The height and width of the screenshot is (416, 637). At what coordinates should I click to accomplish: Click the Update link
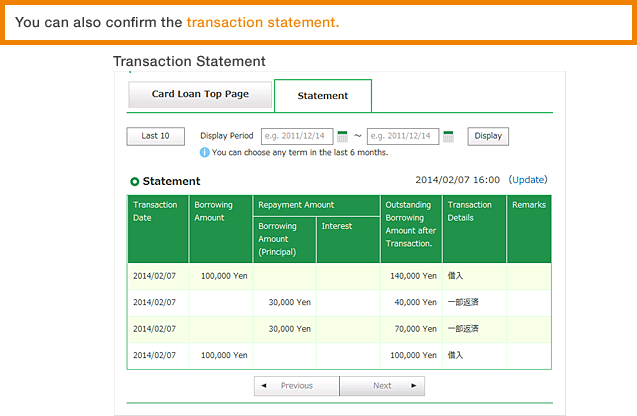click(x=528, y=180)
